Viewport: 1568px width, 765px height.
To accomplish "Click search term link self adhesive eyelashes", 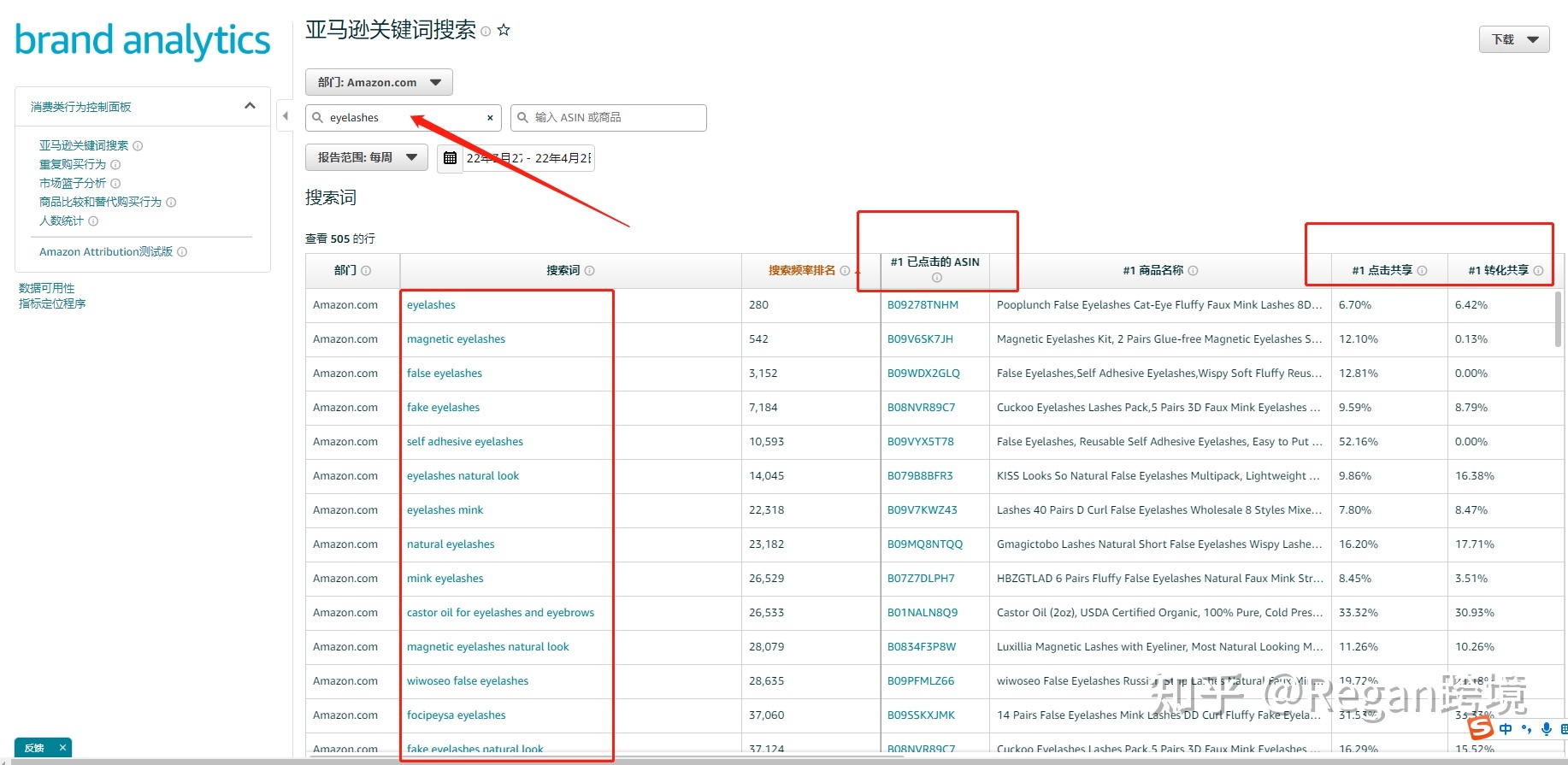I will (x=465, y=442).
